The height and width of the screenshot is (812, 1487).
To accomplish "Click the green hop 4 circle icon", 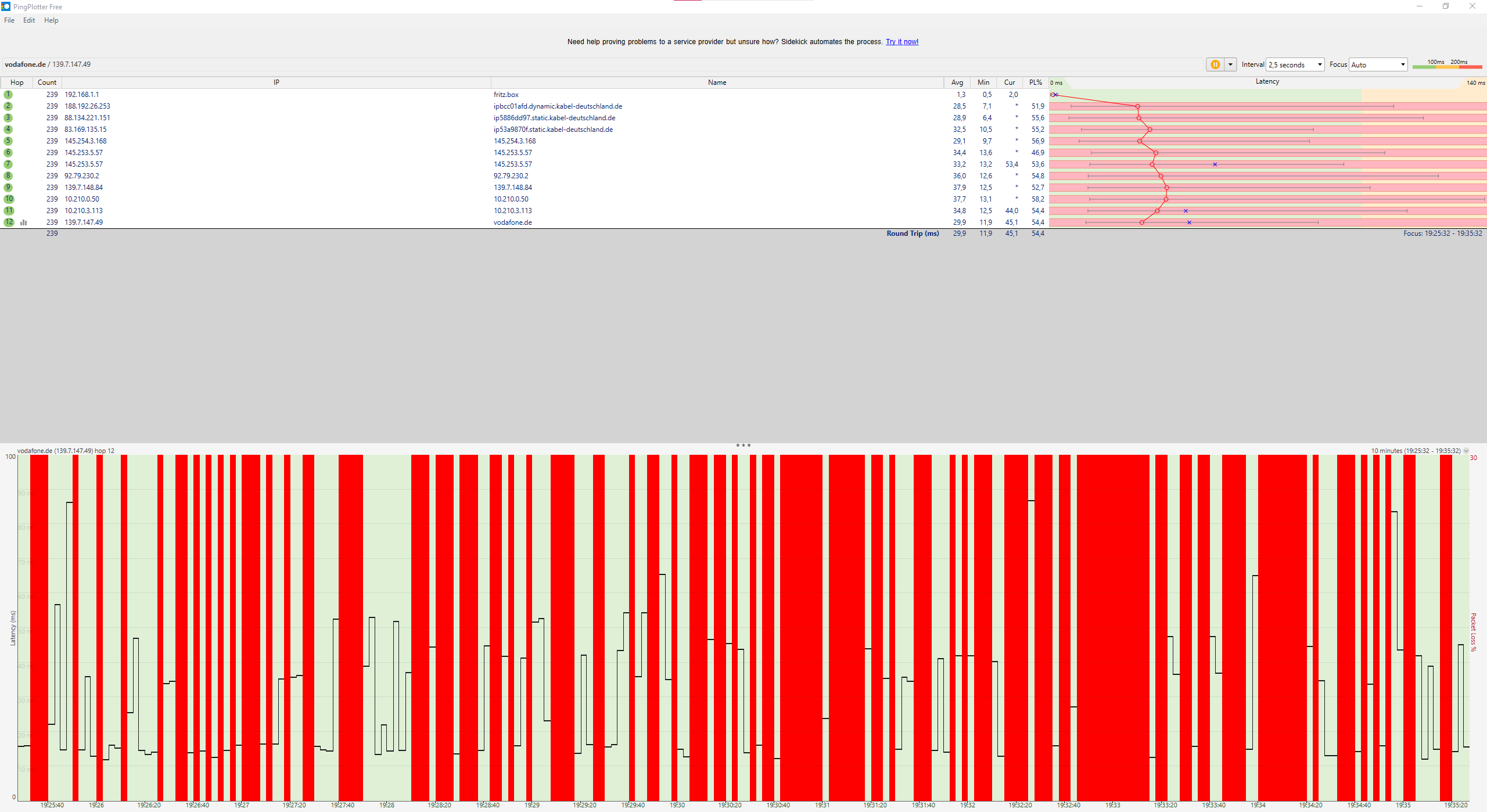I will coord(8,130).
